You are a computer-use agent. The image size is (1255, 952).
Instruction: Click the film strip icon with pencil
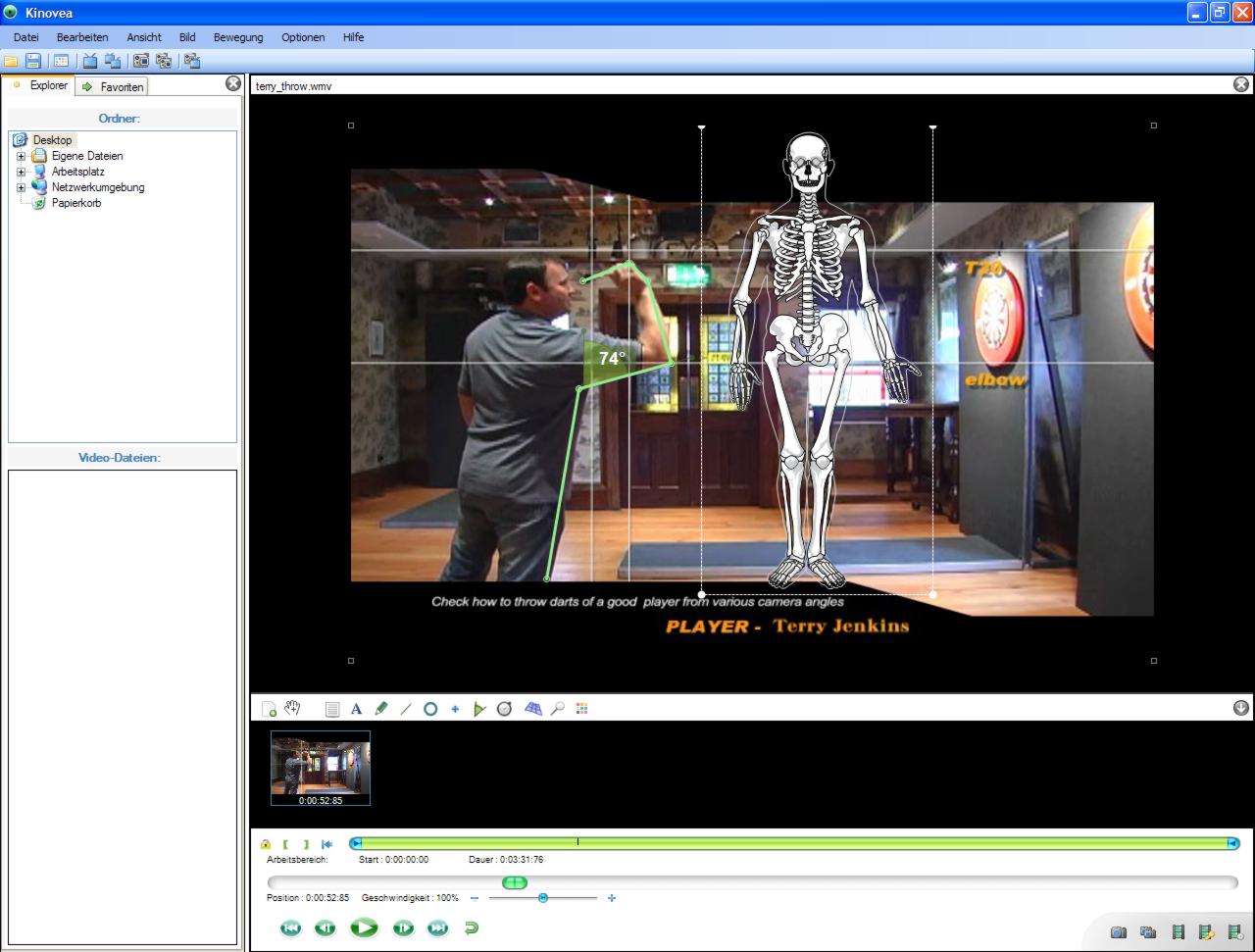[x=1207, y=932]
